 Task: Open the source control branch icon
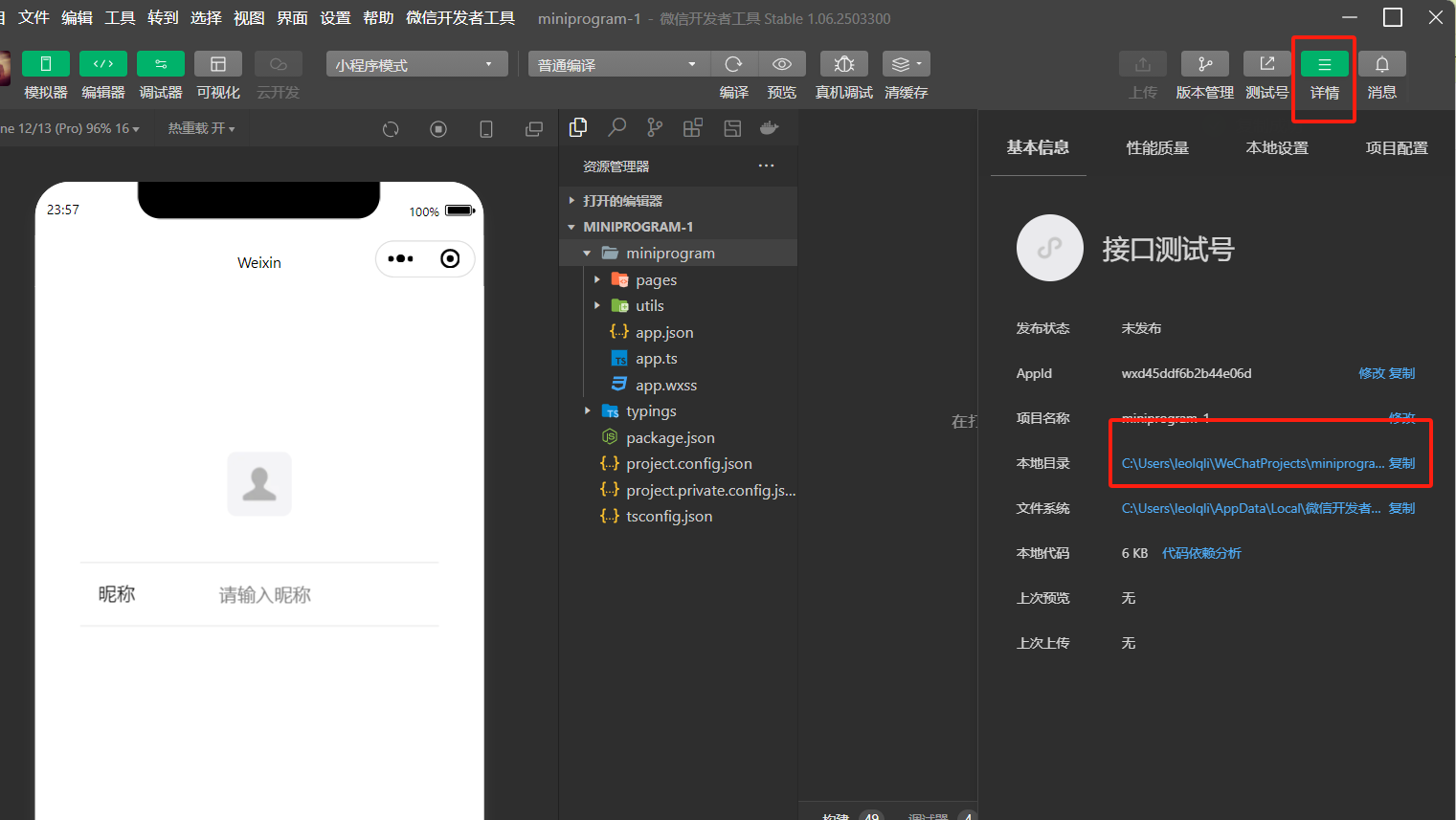coord(655,127)
